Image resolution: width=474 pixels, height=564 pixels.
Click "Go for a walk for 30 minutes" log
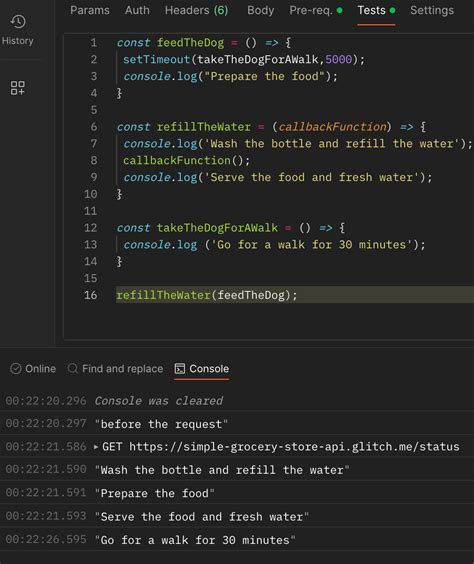pyautogui.click(x=195, y=540)
